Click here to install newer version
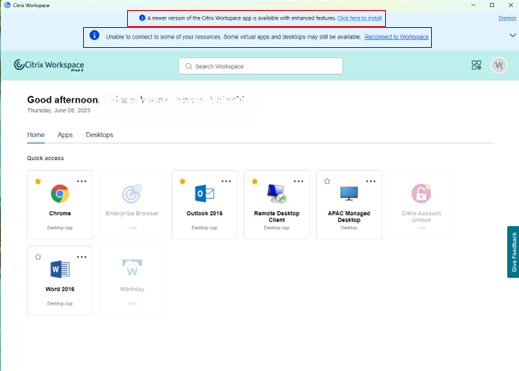Screen dimensions: 519x371 tap(359, 18)
